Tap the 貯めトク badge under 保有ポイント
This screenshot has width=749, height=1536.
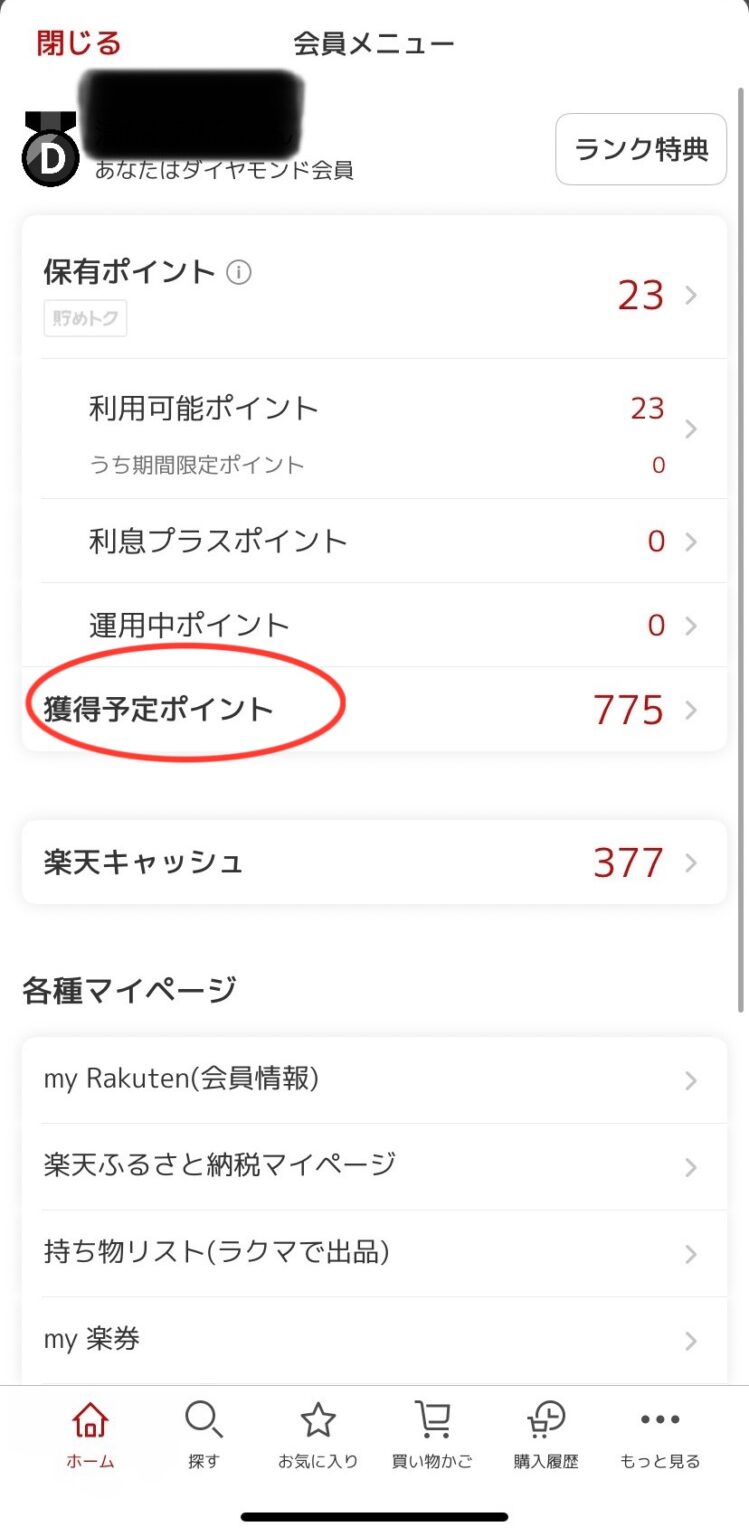pyautogui.click(x=85, y=320)
